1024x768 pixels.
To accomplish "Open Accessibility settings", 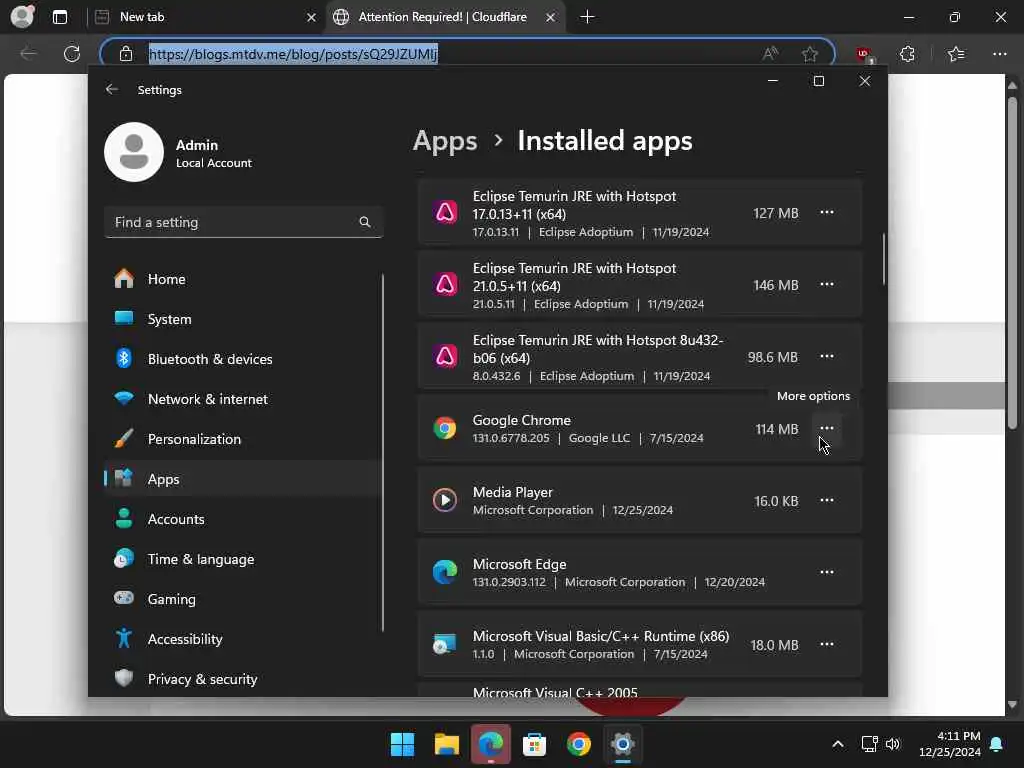I will point(243,639).
